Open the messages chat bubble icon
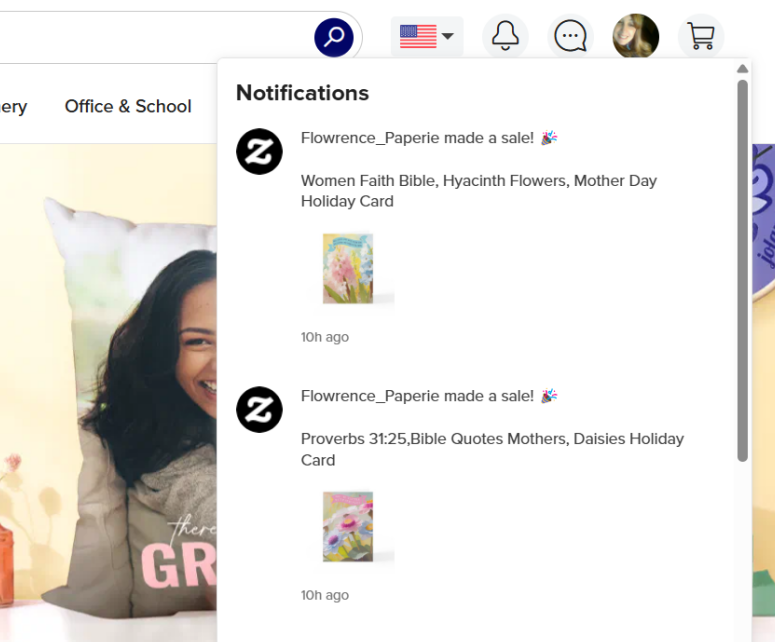The height and width of the screenshot is (642, 775). (570, 37)
